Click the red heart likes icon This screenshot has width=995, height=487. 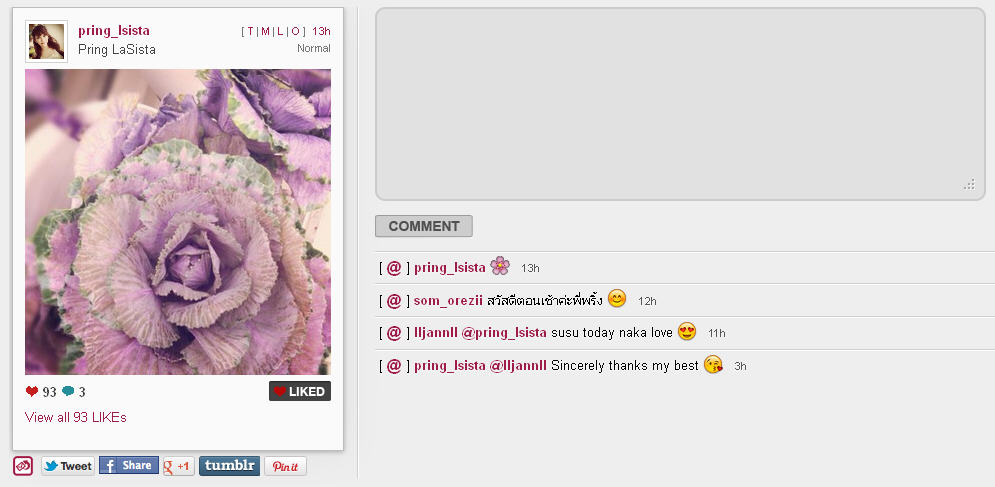point(32,391)
